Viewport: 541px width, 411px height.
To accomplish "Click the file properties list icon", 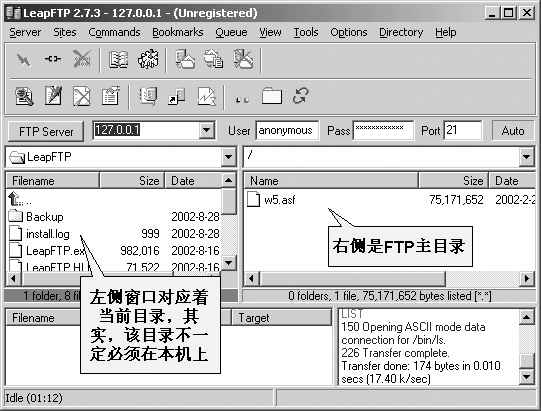I will coord(111,96).
